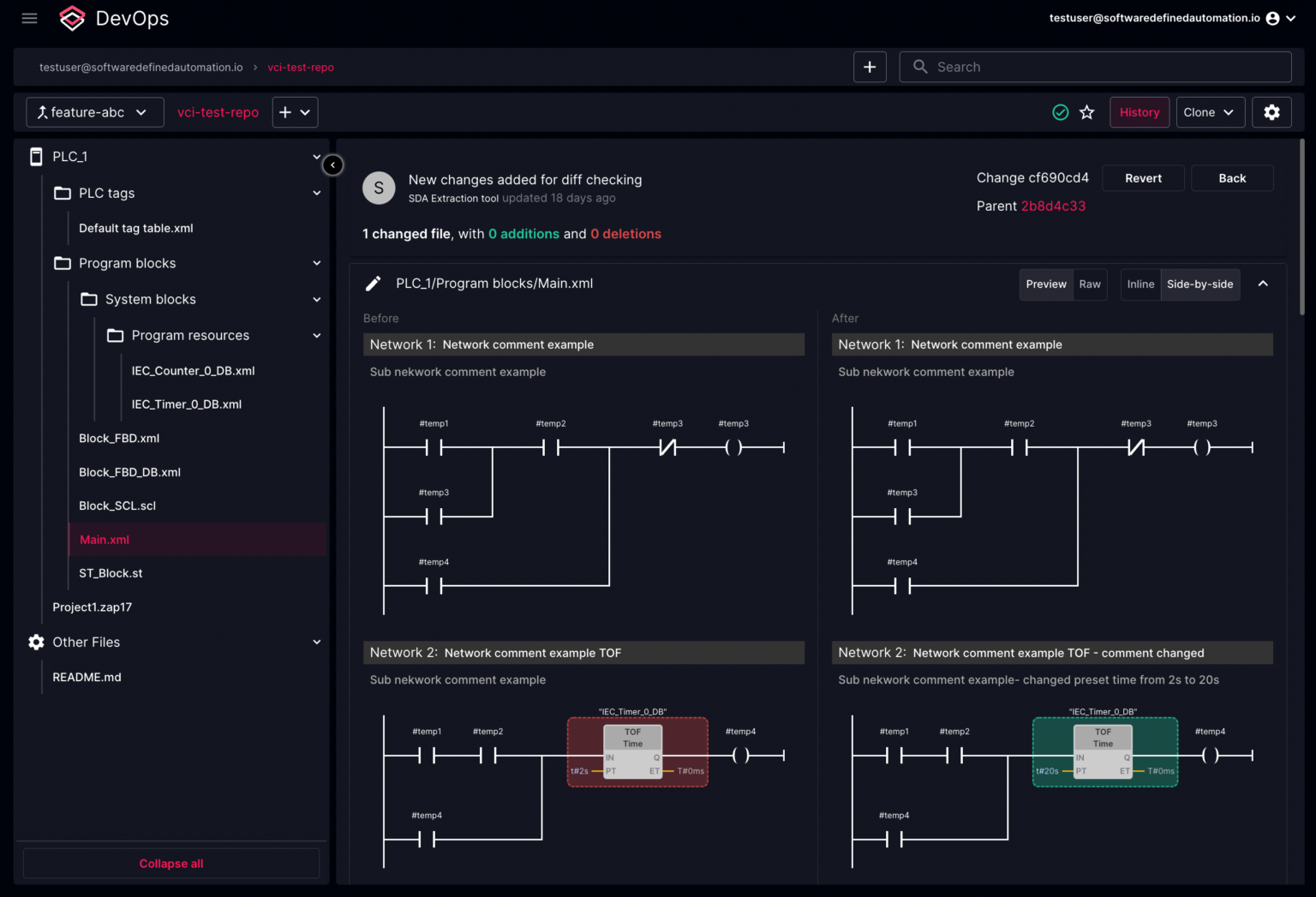
Task: Switch diff view to Side-by-side
Action: tap(1199, 284)
